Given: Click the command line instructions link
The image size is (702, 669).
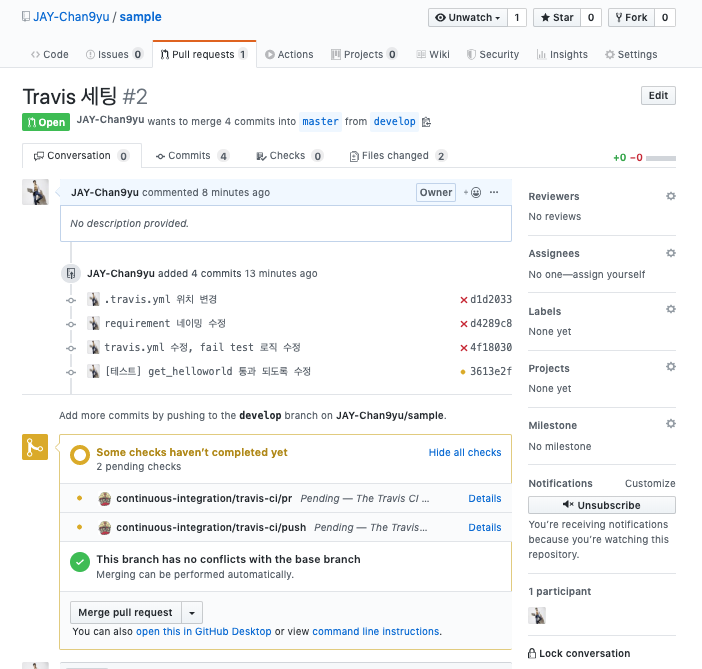Looking at the screenshot, I should click(376, 631).
